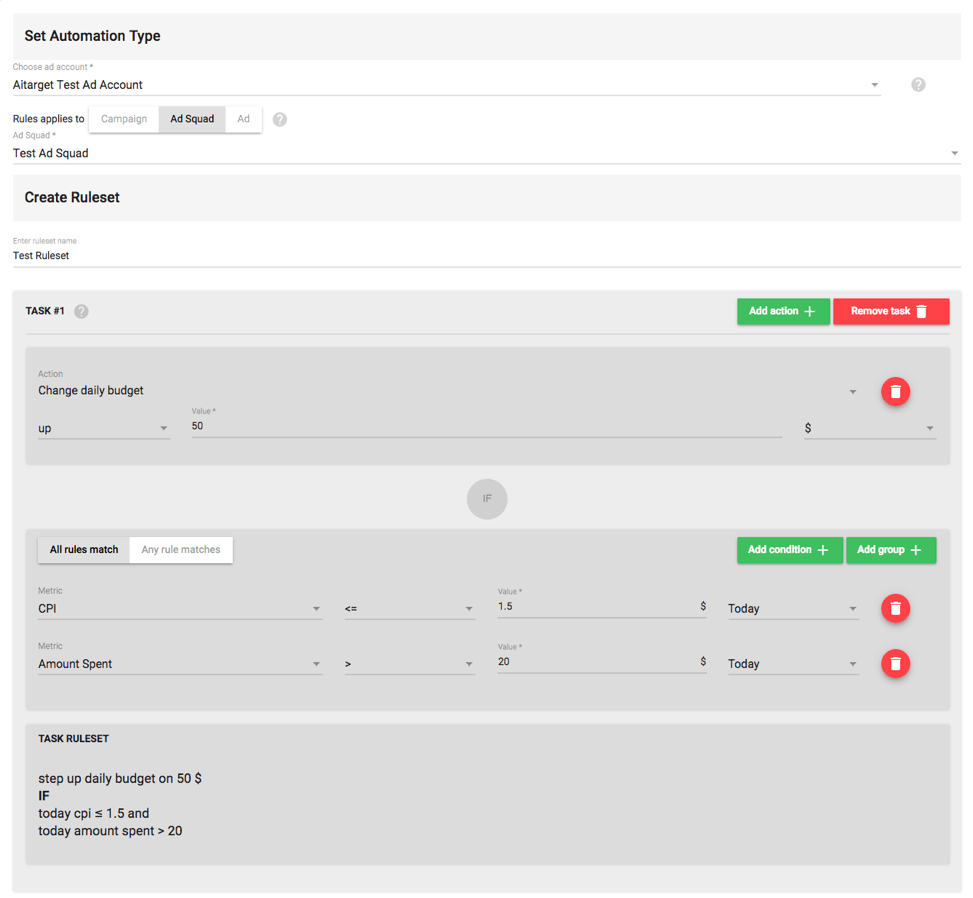This screenshot has width=973, height=898.
Task: Open the up direction dropdown
Action: [x=104, y=429]
